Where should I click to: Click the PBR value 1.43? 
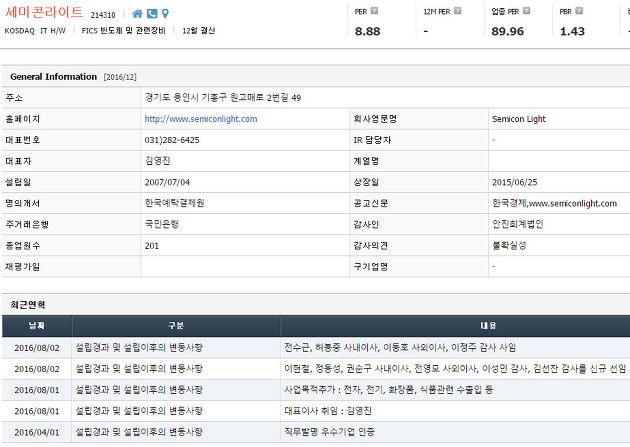coord(572,31)
